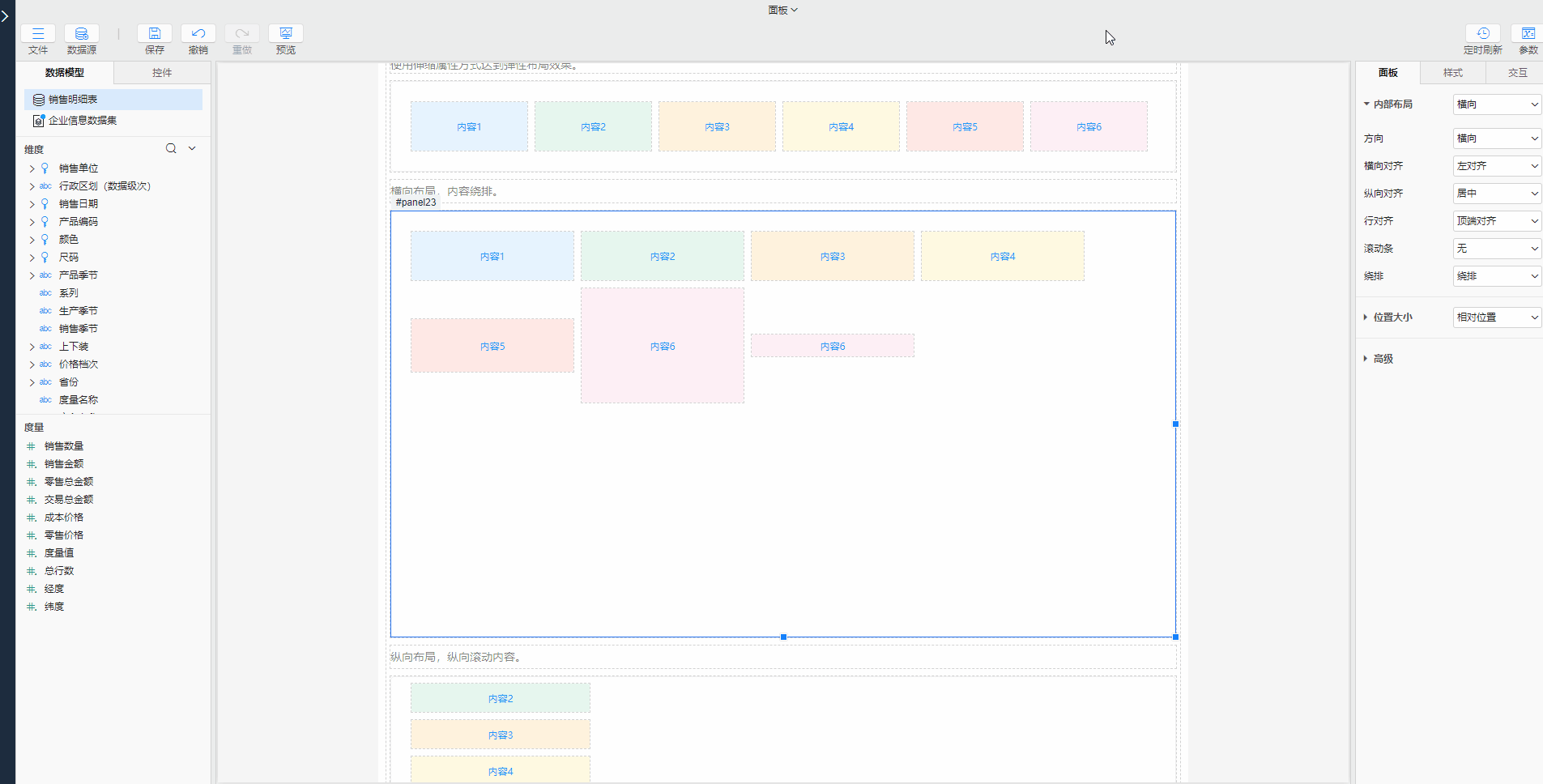
Task: Expand the 高级 section
Action: [1366, 359]
